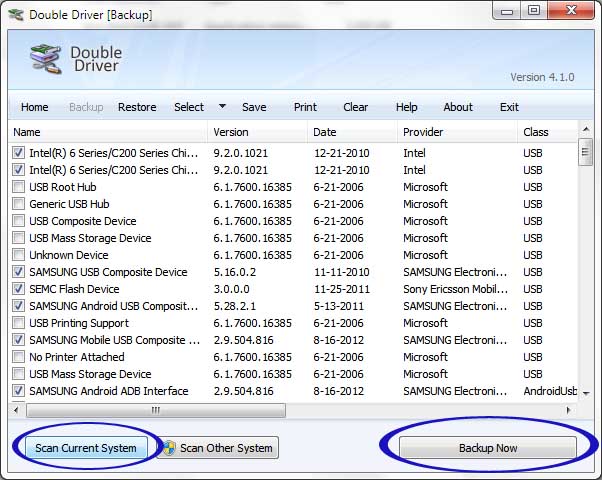Image resolution: width=602 pixels, height=480 pixels.
Task: Minimize the Double Driver window
Action: 507,11
